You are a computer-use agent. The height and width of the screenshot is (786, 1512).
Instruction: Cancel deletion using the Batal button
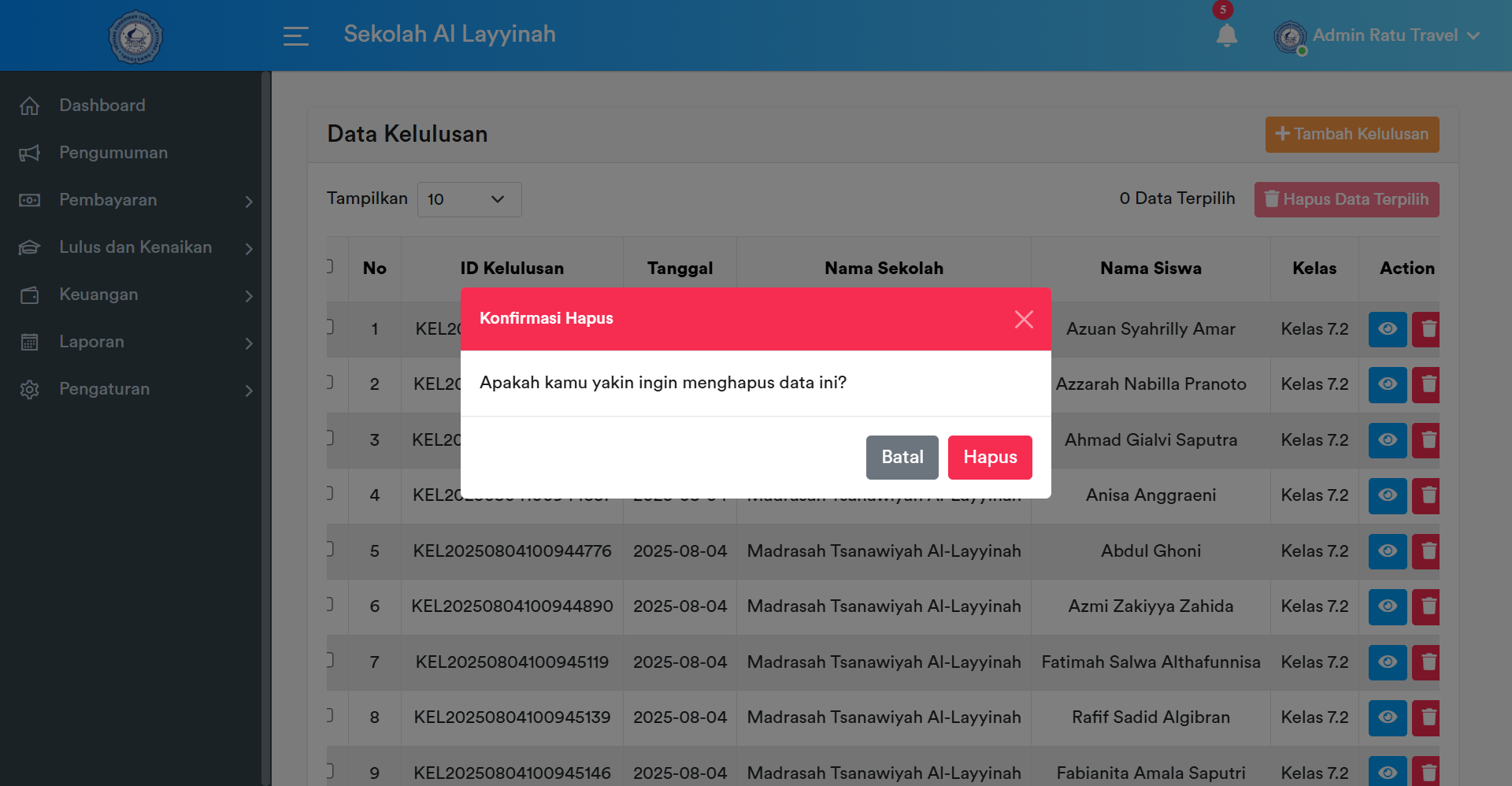[902, 457]
